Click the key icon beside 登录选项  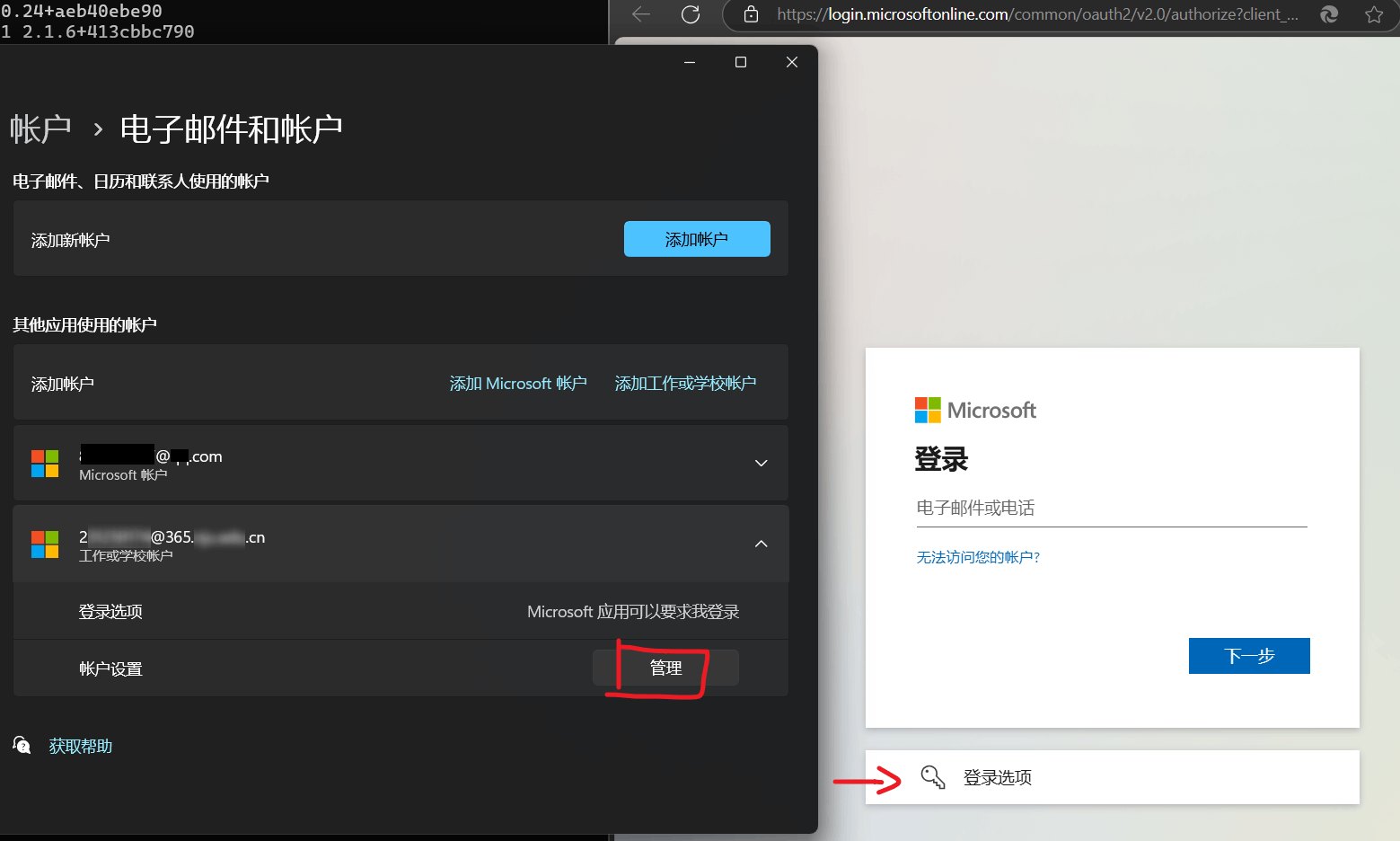click(933, 777)
